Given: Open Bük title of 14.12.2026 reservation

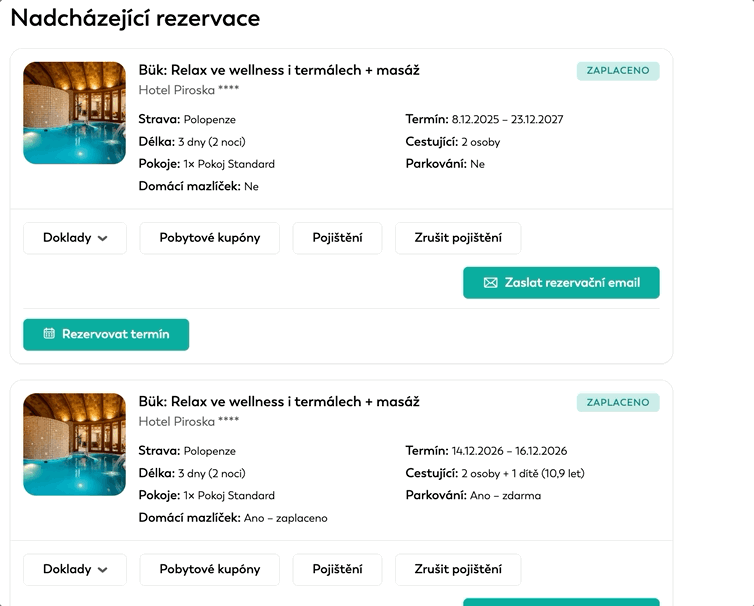Looking at the screenshot, I should pos(279,402).
